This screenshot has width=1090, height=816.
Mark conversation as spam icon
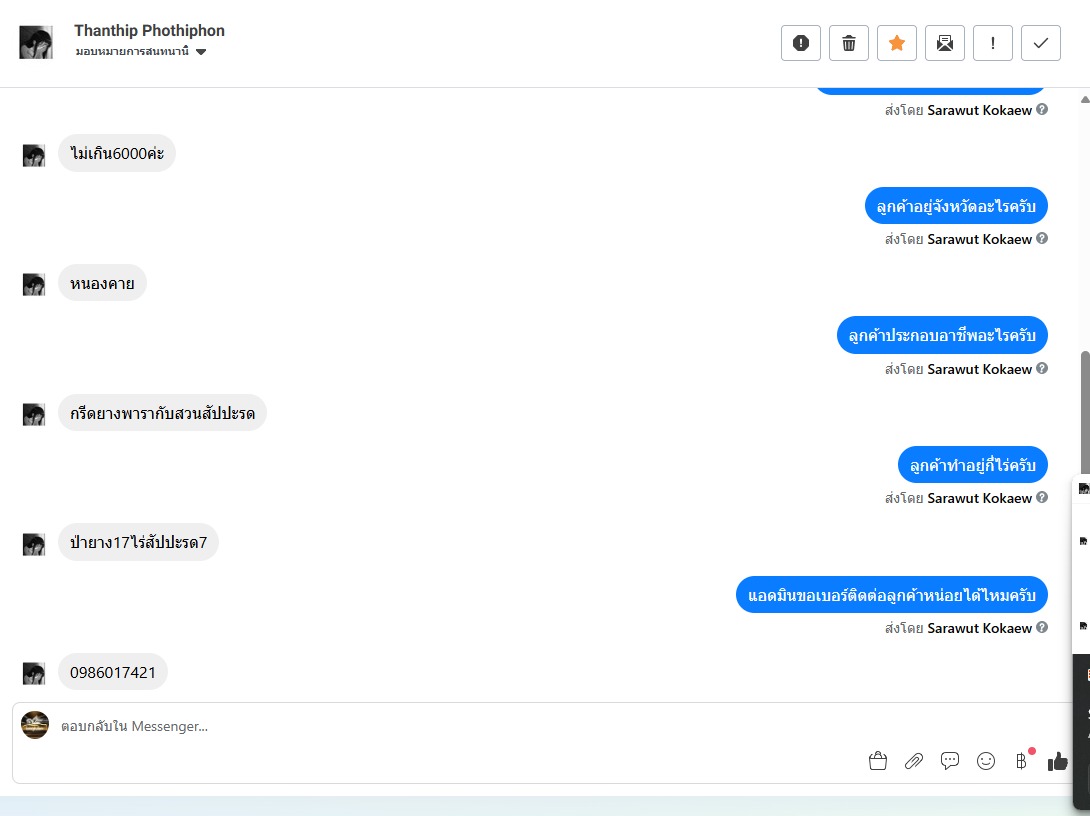tap(800, 43)
